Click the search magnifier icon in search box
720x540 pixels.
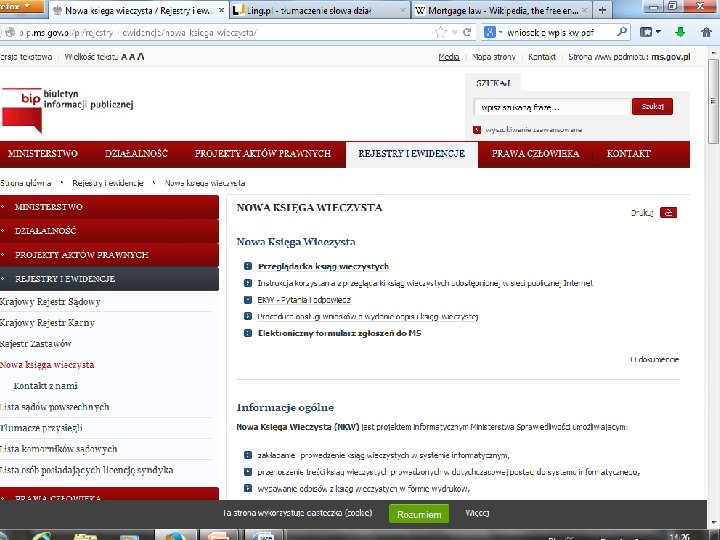pos(622,32)
